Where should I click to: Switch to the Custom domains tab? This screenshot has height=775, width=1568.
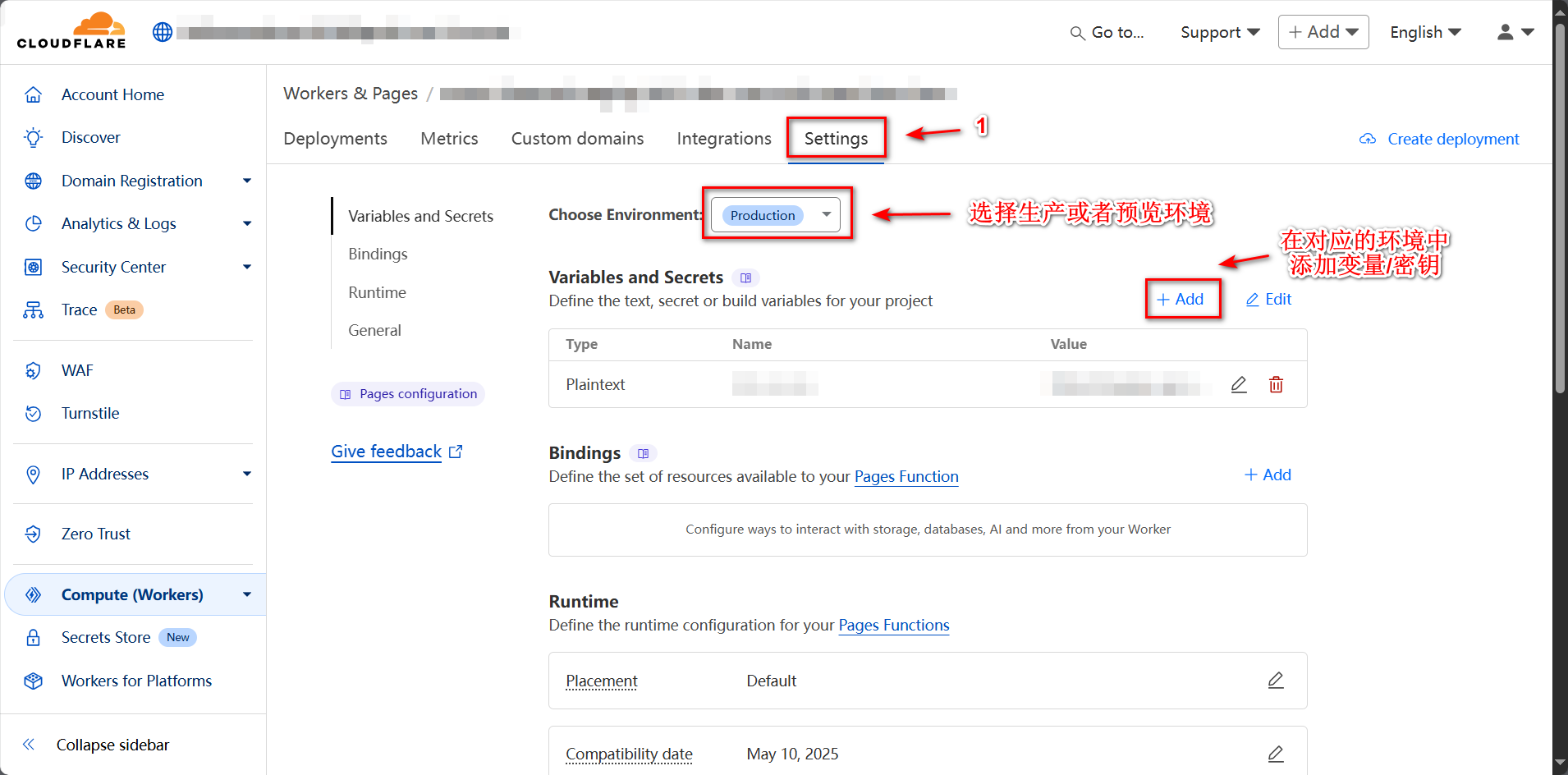pos(577,139)
